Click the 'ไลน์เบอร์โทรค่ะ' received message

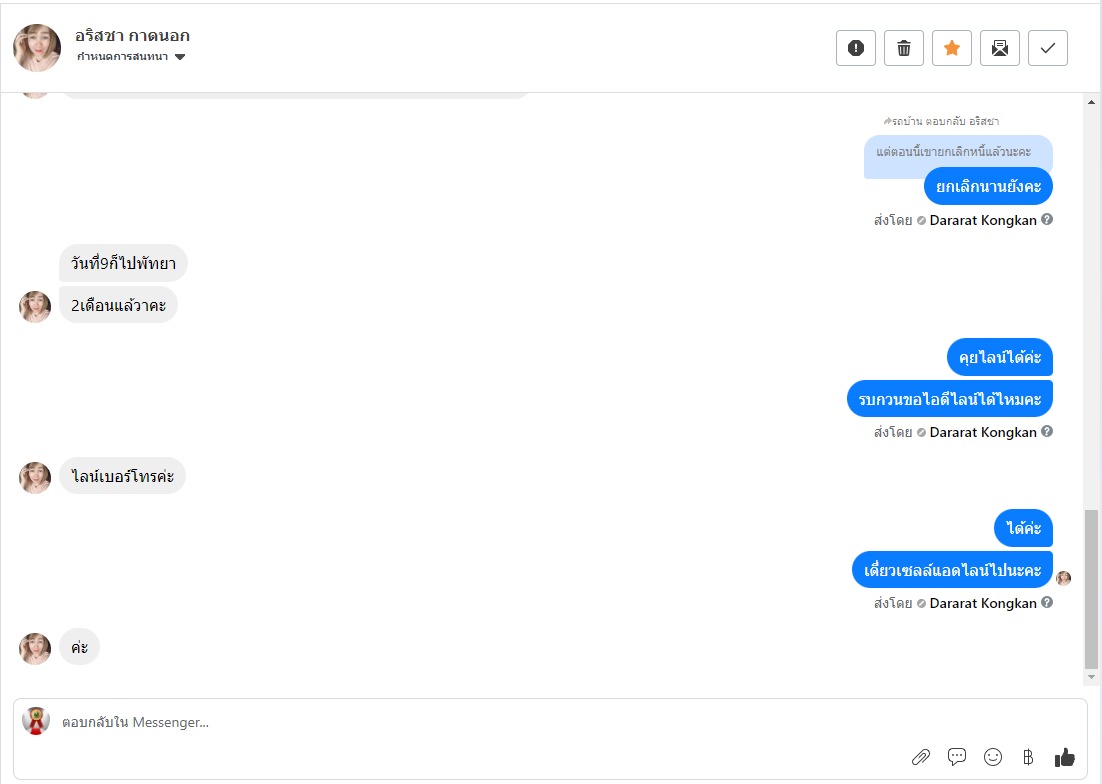pyautogui.click(x=123, y=476)
